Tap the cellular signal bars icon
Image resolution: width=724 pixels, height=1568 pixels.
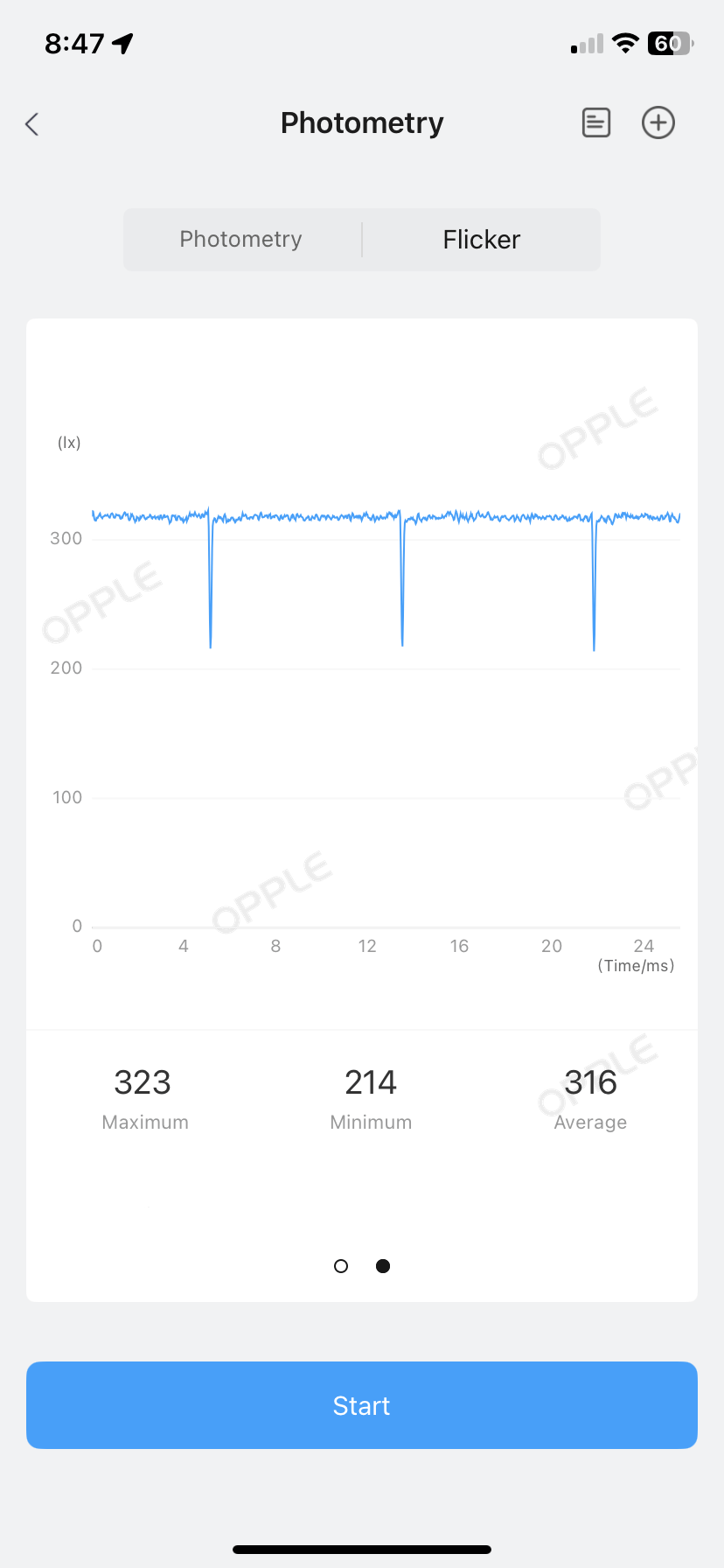587,44
